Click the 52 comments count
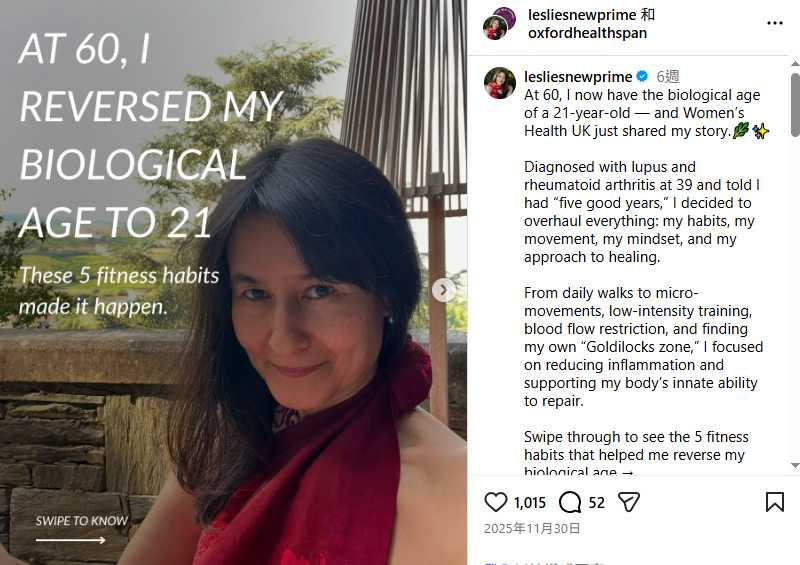The image size is (800, 565). coord(597,503)
